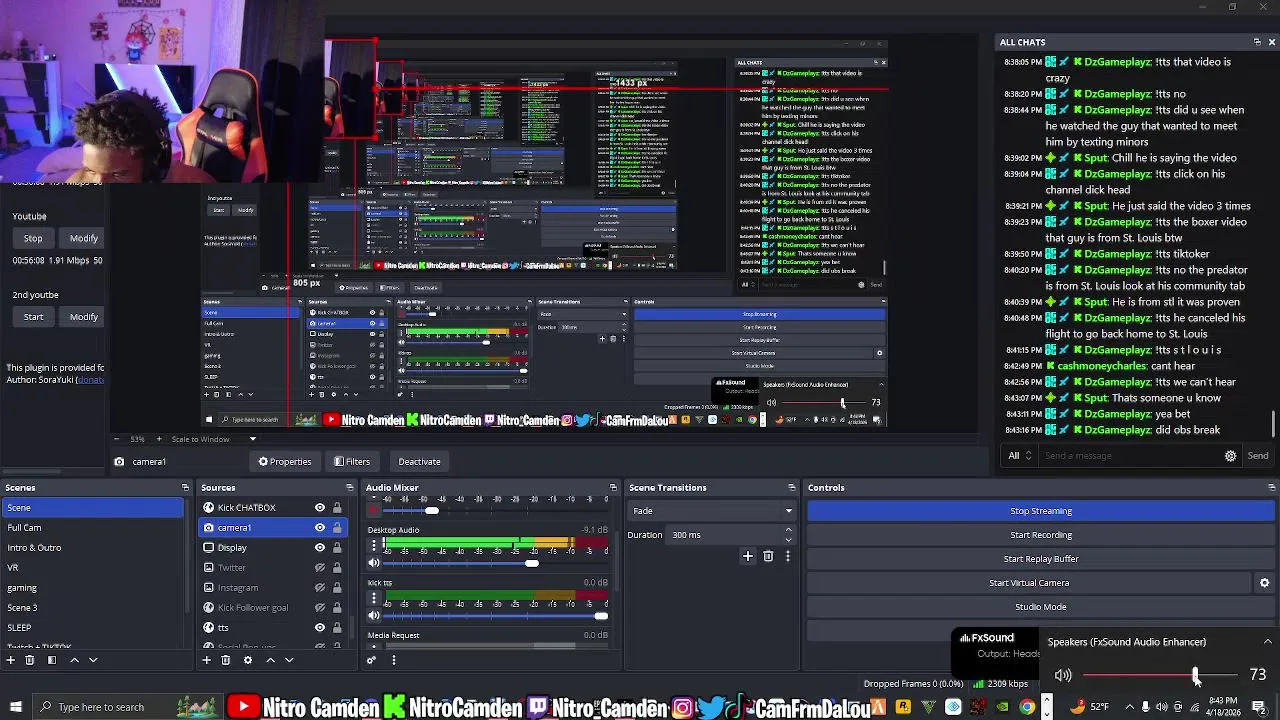Screen dimensions: 1280x720
Task: Move selected source down in Sources toolbar
Action: pos(289,660)
